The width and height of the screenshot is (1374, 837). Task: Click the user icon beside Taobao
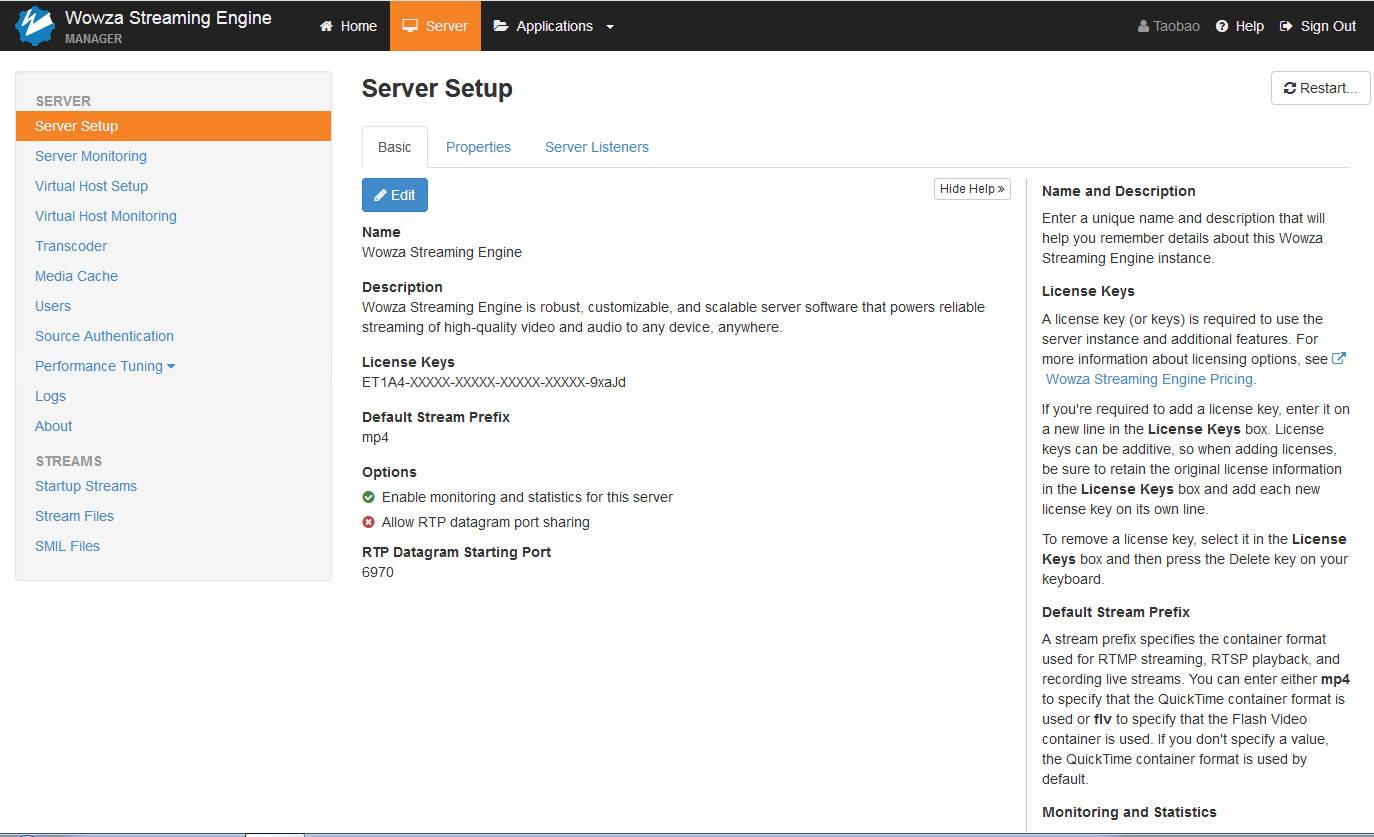pos(1143,26)
